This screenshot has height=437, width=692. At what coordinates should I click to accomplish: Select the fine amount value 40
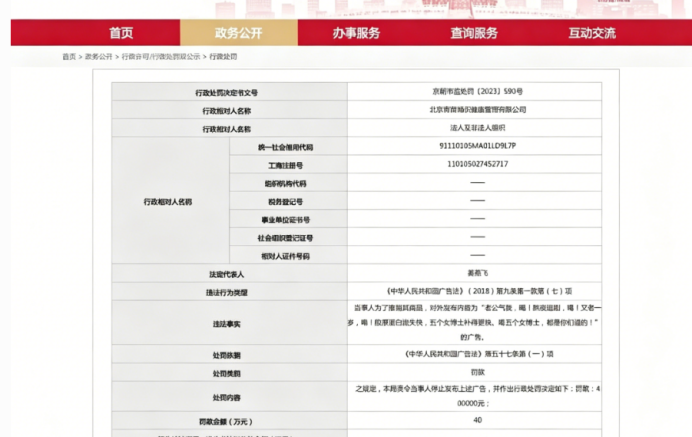click(x=478, y=420)
